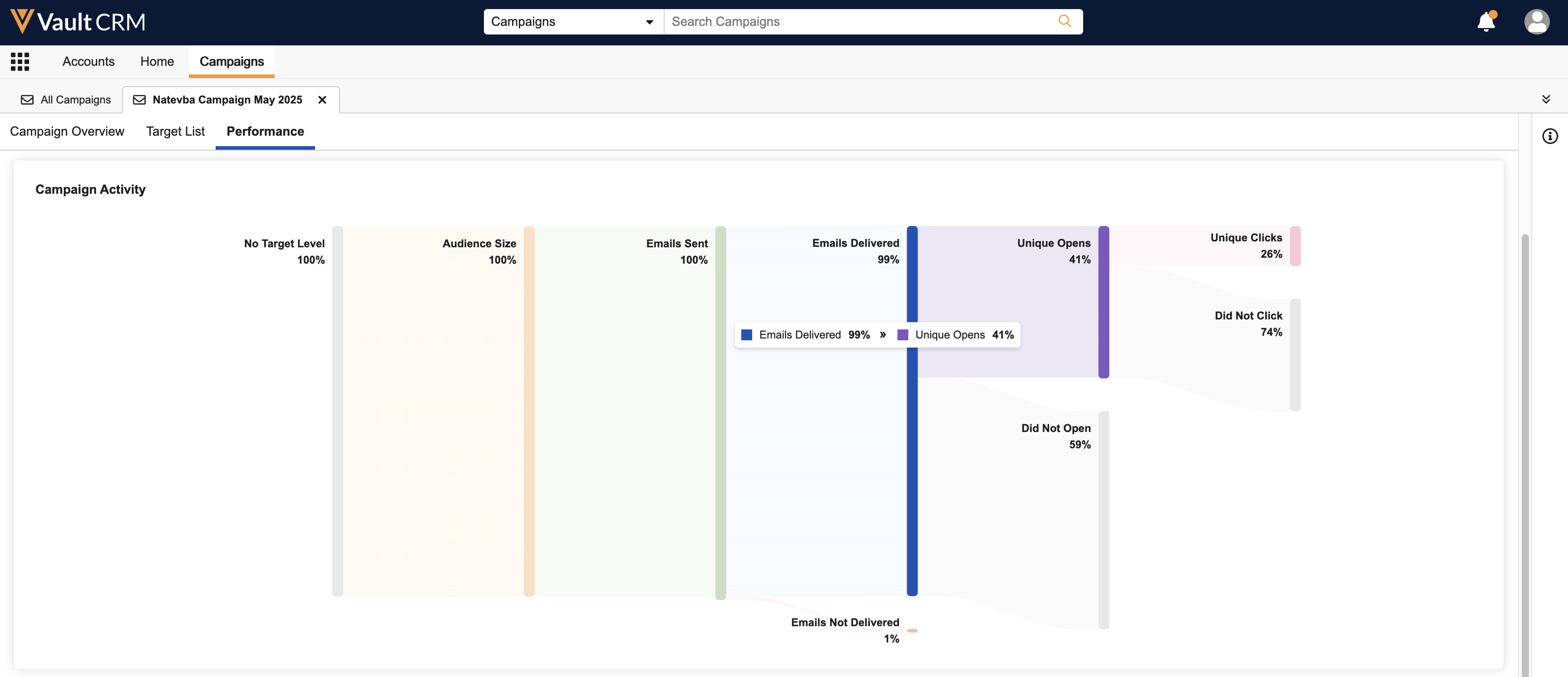Switch to the Campaign Overview tab

tap(67, 132)
